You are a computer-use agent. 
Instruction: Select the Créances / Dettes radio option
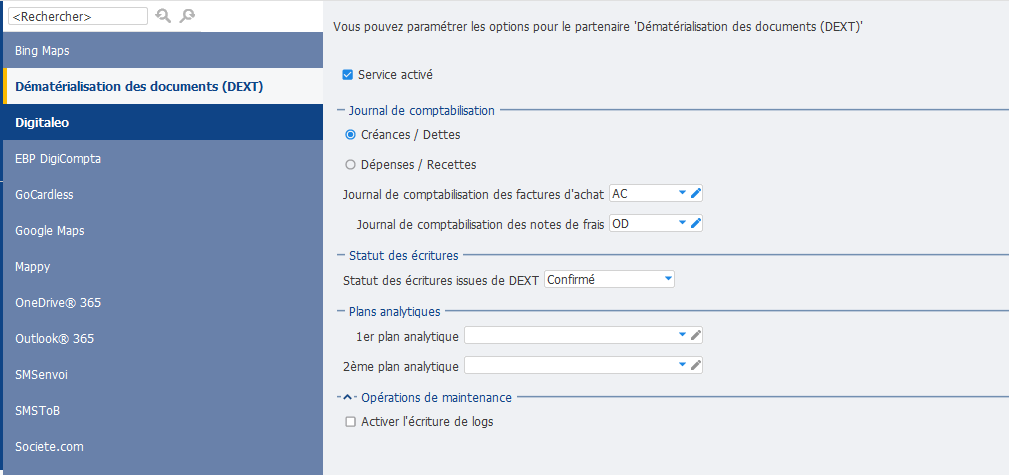[351, 135]
